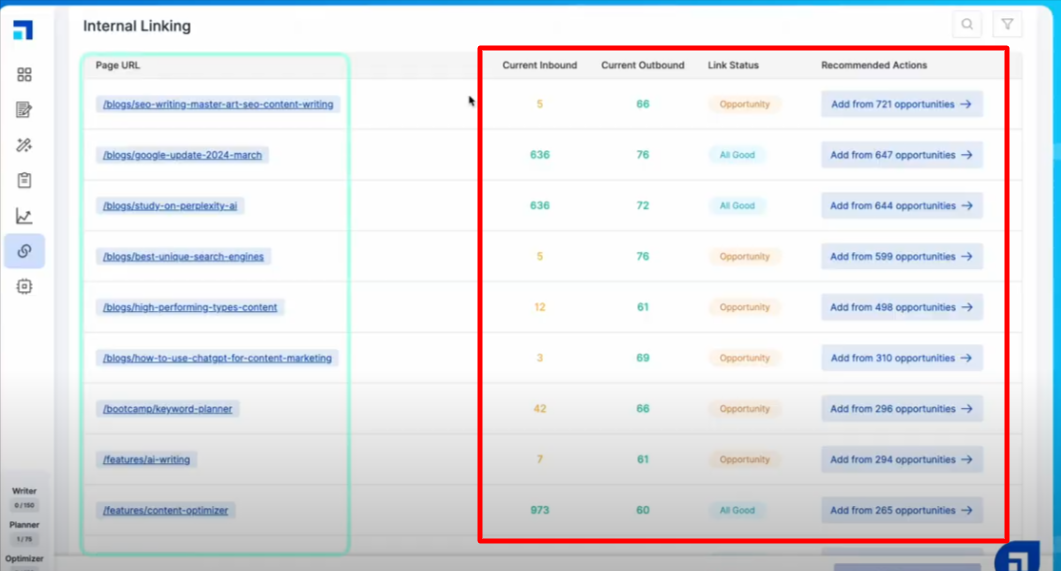Viewport: 1061px width, 571px height.
Task: Click the Link Status column header
Action: click(x=733, y=65)
